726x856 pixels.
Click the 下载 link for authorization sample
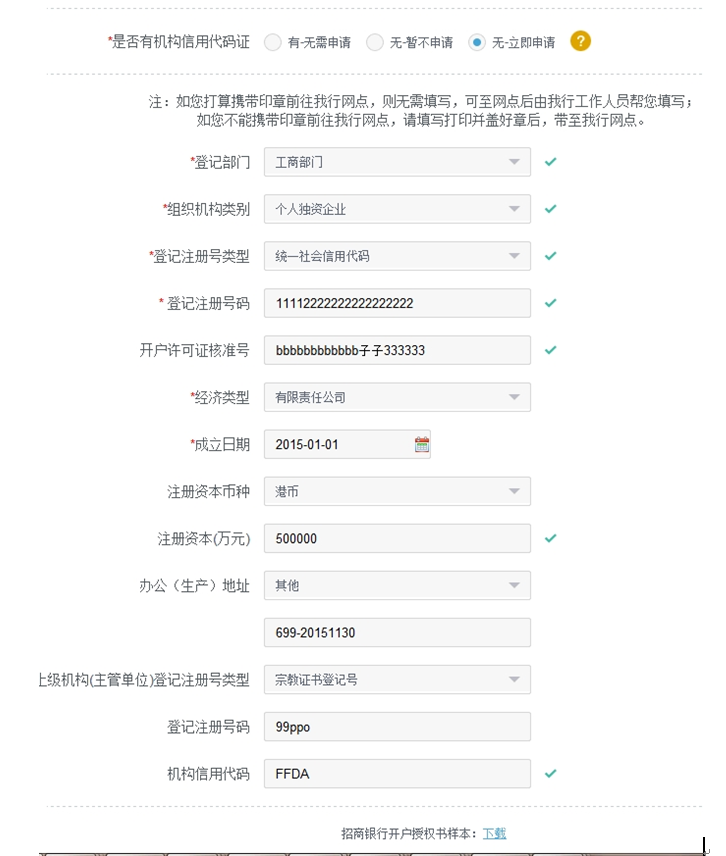coord(494,833)
